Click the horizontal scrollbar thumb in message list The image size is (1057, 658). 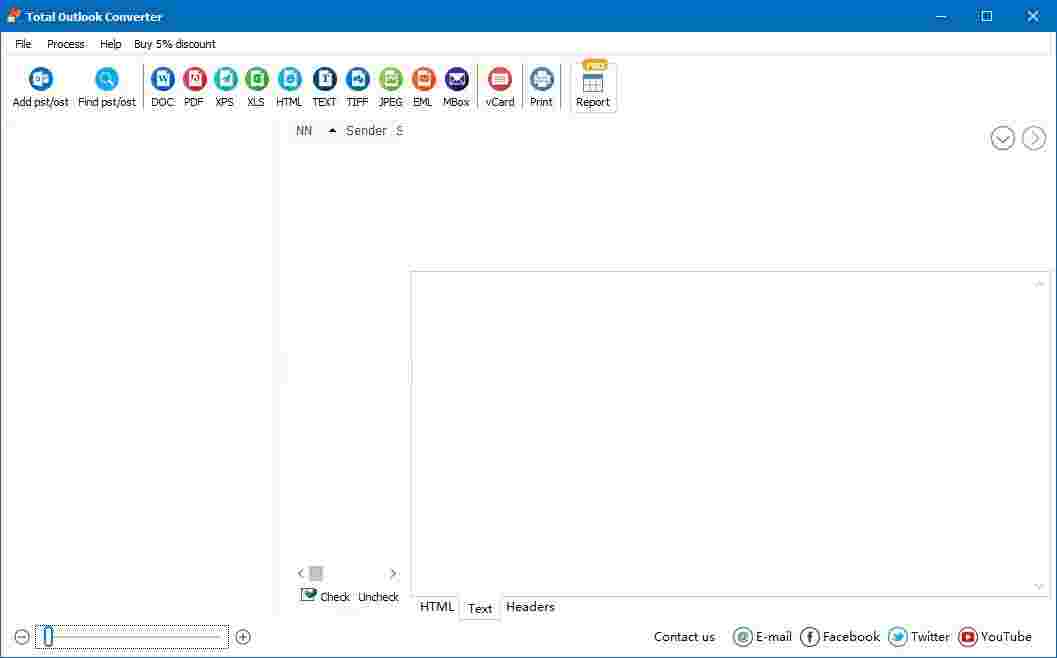pos(315,574)
